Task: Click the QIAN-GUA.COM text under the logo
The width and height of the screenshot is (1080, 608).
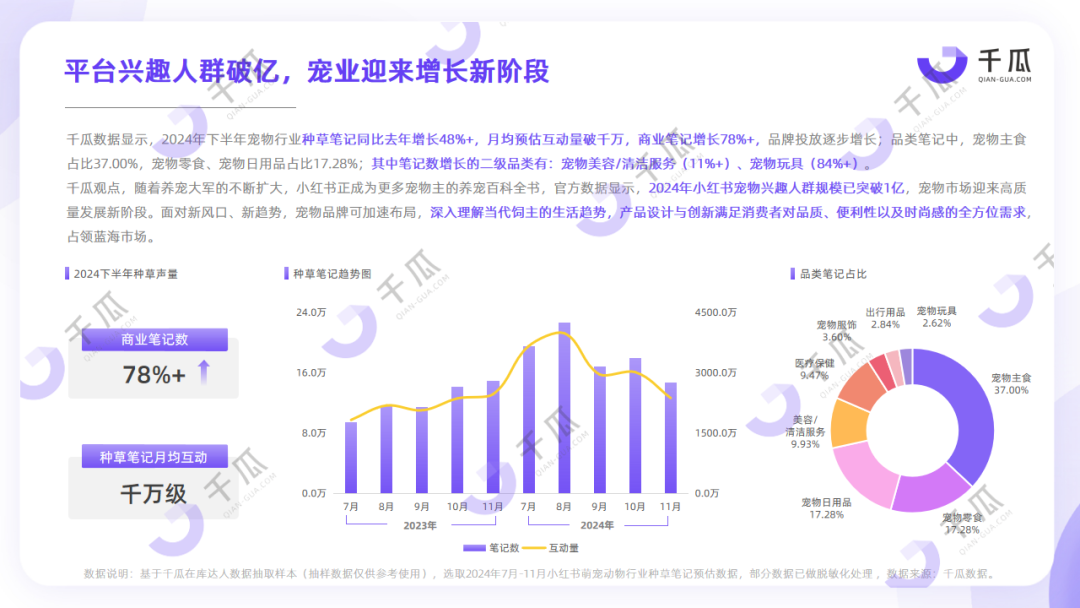Action: pyautogui.click(x=1005, y=80)
